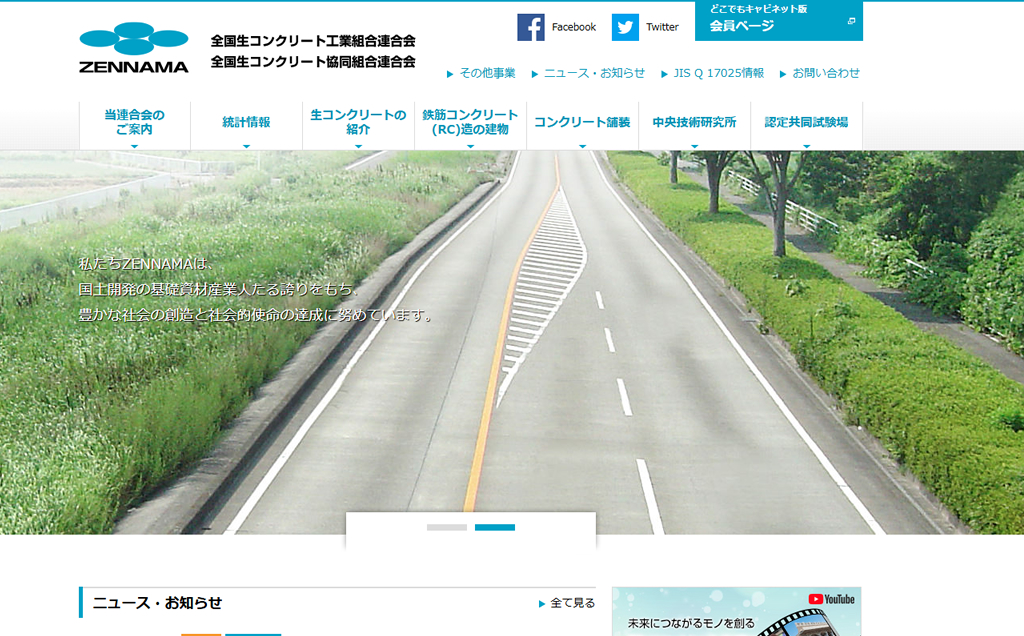The height and width of the screenshot is (636, 1024).
Task: Open the 会員ページ member button
Action: click(x=778, y=21)
